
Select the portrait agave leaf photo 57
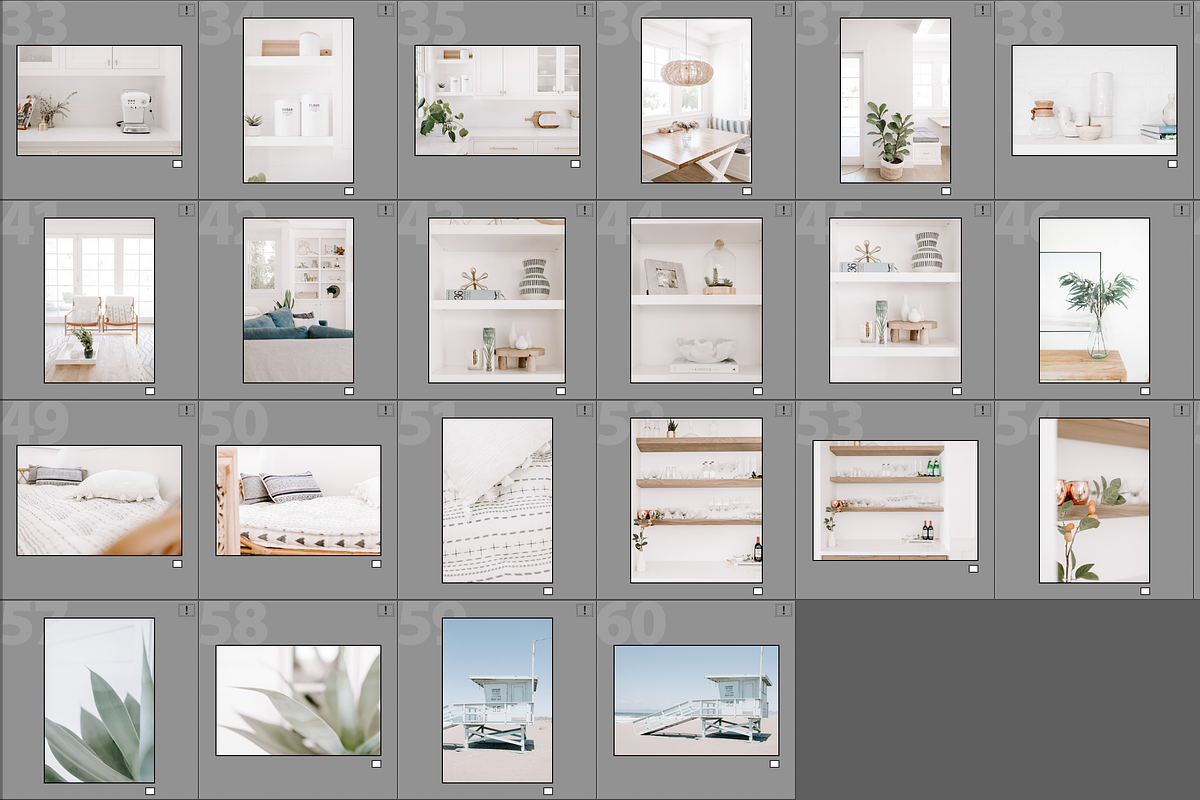click(x=99, y=700)
